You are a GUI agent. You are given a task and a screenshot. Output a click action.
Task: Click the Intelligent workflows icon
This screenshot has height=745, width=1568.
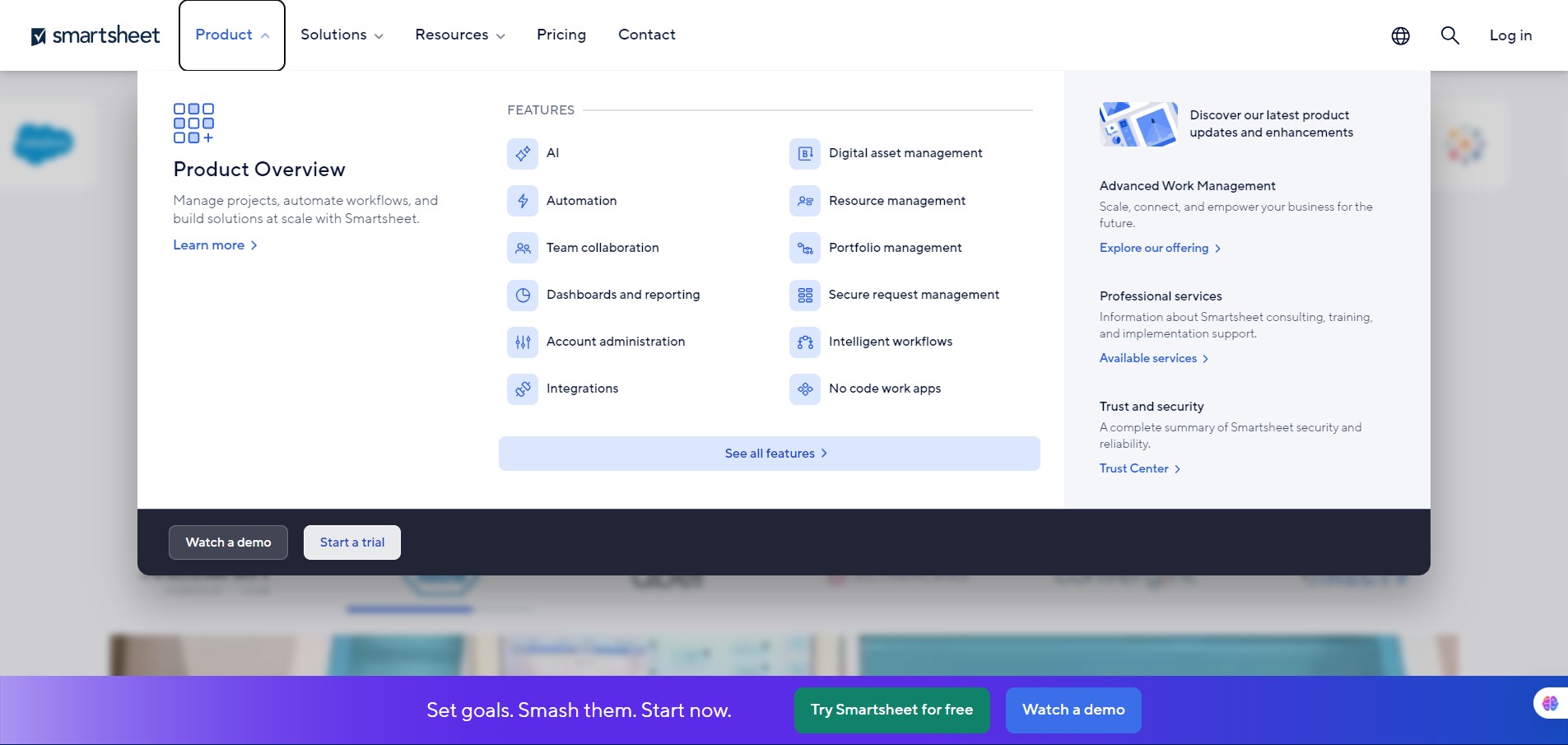(x=805, y=342)
